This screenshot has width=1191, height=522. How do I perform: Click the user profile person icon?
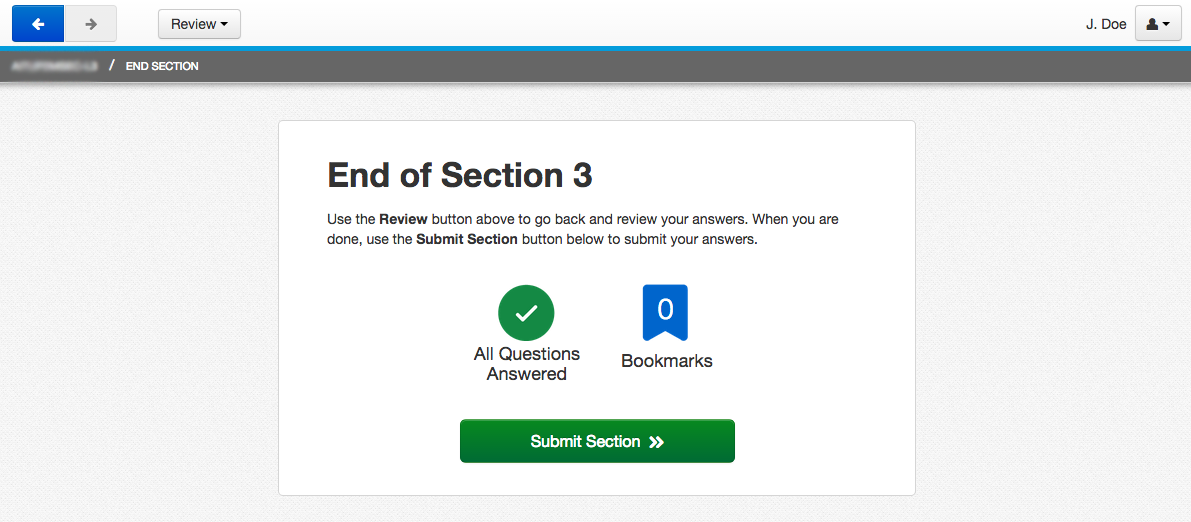tap(1152, 24)
